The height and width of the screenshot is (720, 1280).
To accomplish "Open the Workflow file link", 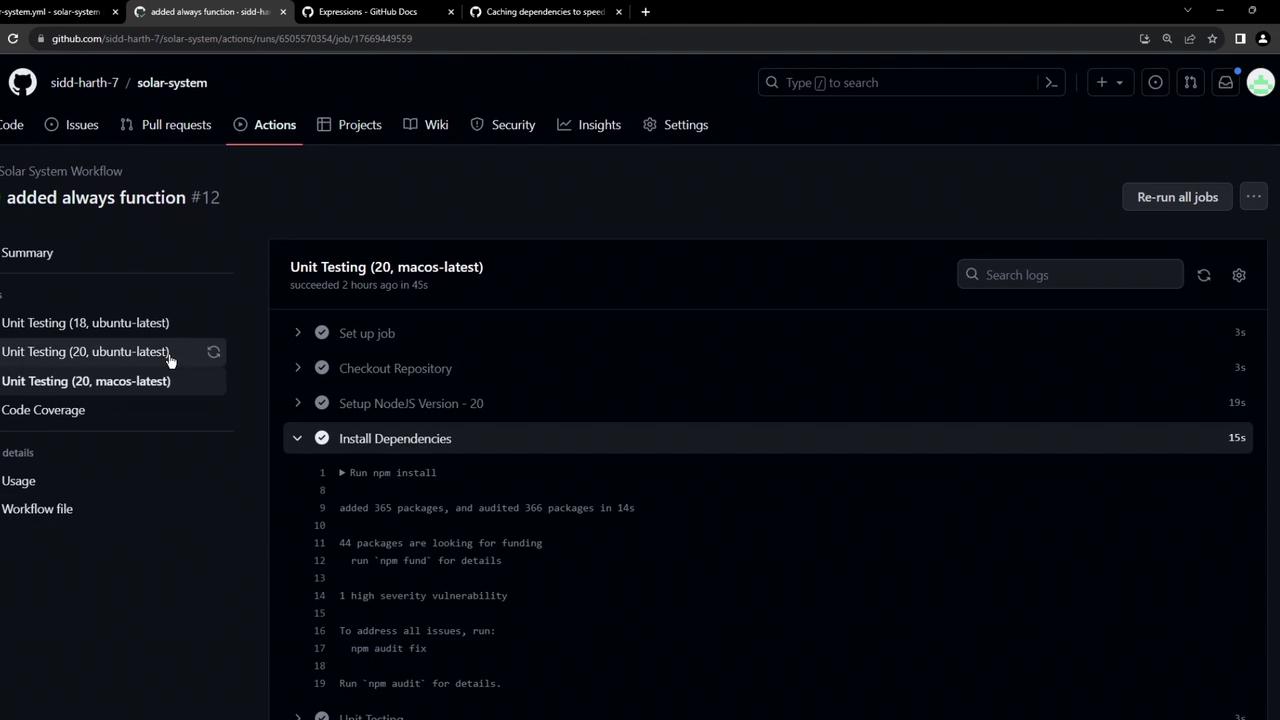I will click(37, 509).
